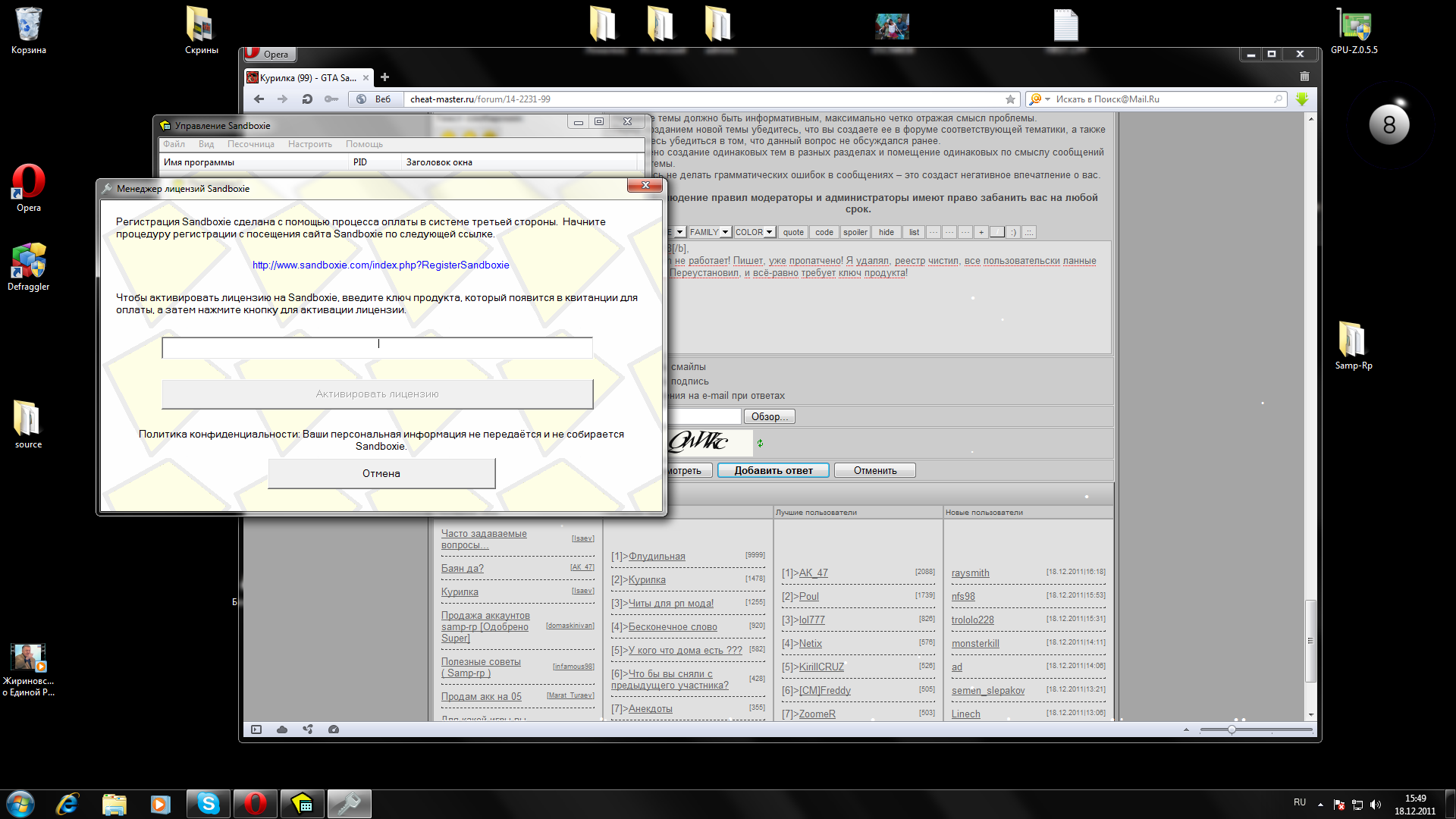Open Песочница menu in Sandboxie

point(251,144)
